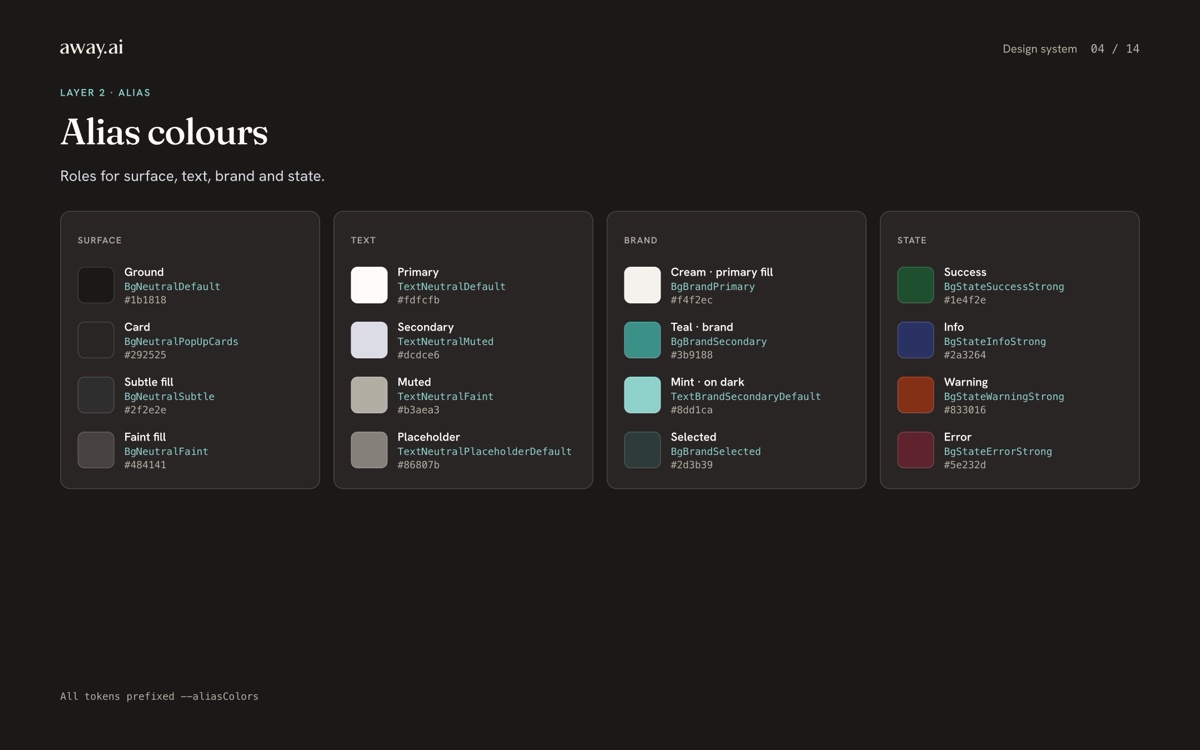Pick the Cream primary fill swatch
Image resolution: width=1200 pixels, height=750 pixels.
coord(642,285)
